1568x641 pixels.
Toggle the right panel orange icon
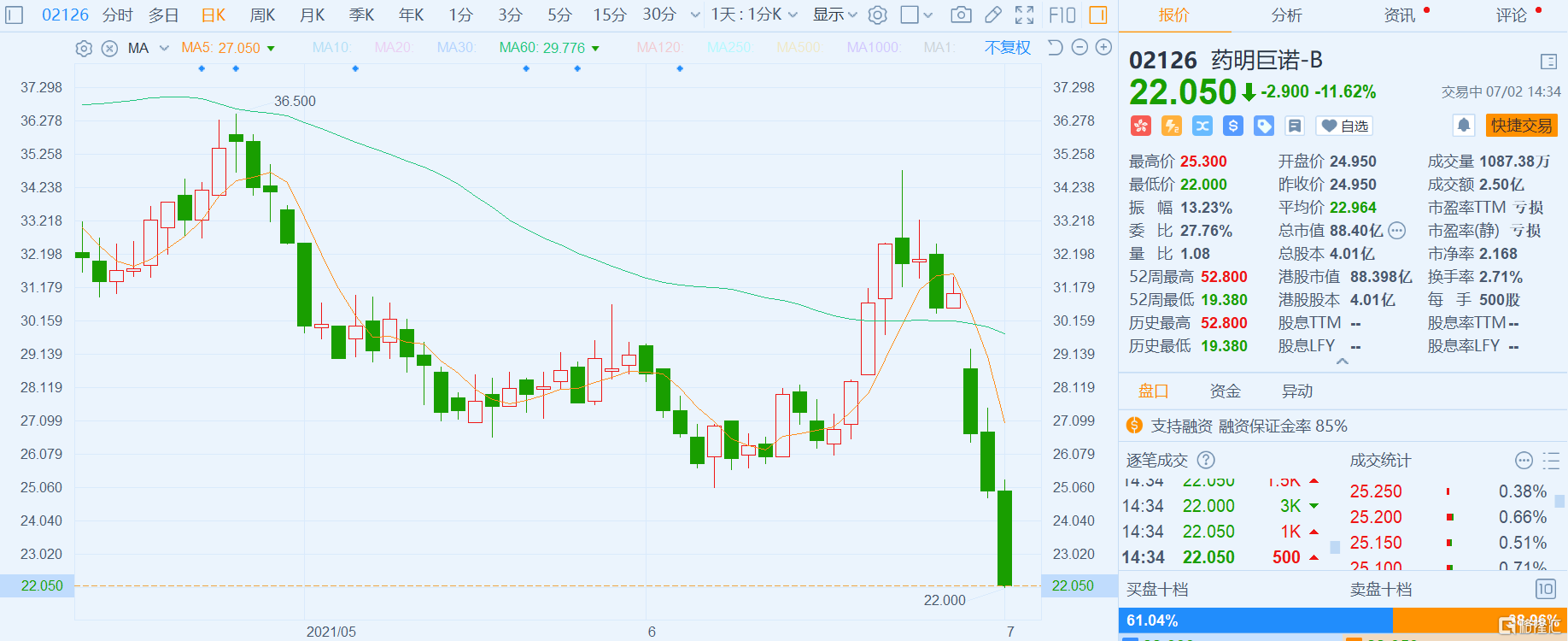point(1098,15)
